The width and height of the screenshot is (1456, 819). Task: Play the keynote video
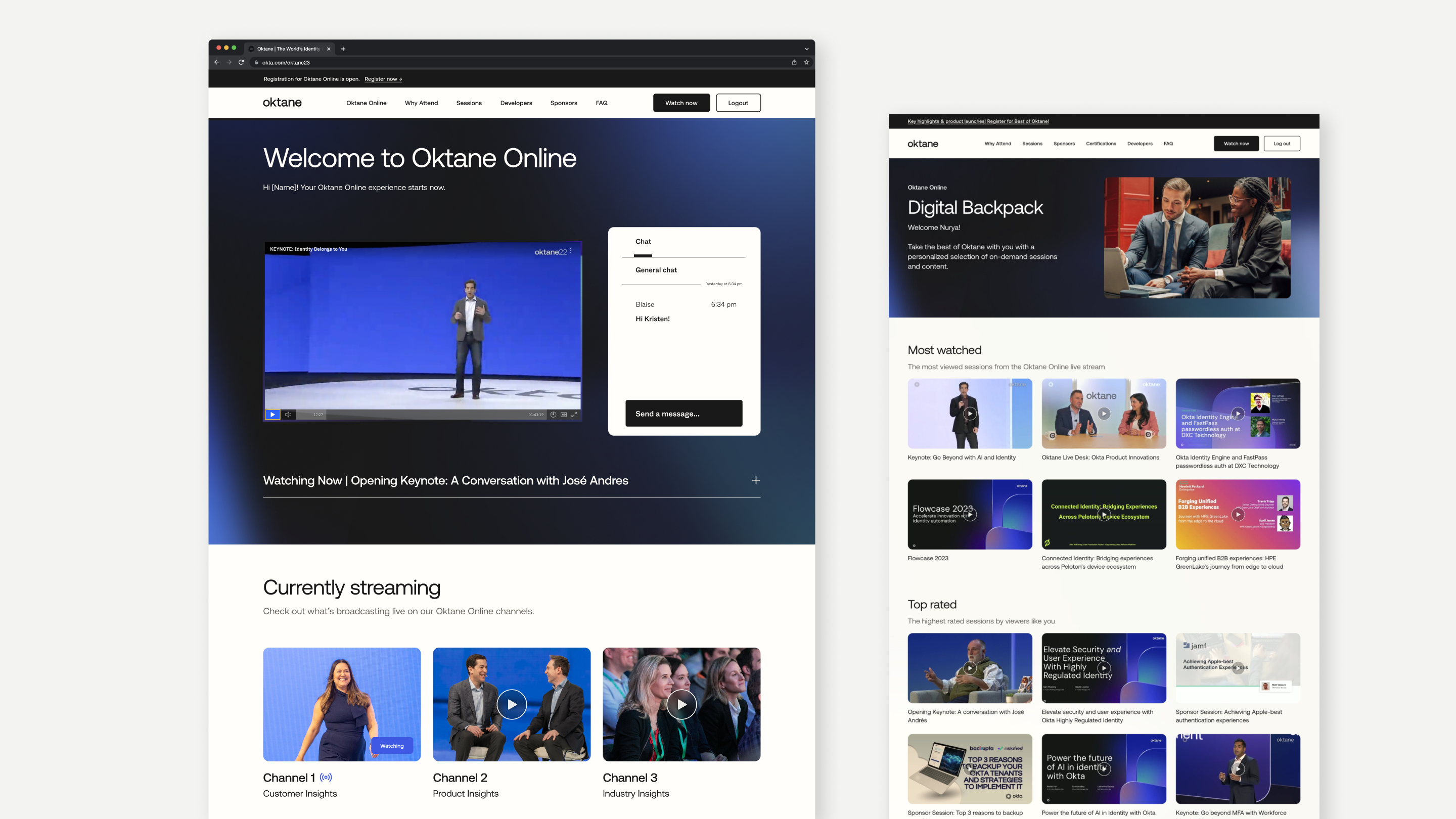[x=272, y=415]
